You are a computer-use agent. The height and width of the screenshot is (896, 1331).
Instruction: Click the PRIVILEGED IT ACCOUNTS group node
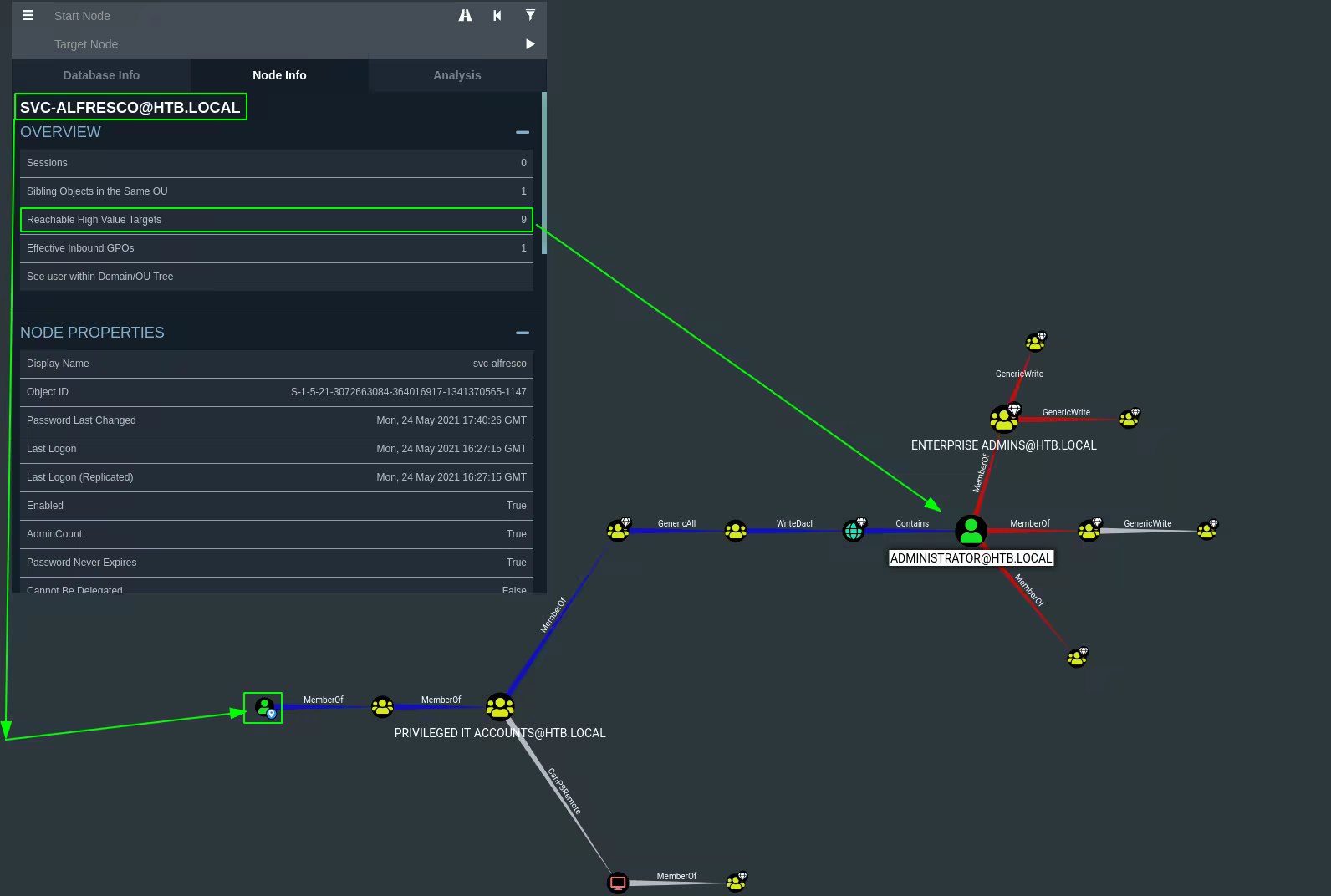[x=500, y=707]
